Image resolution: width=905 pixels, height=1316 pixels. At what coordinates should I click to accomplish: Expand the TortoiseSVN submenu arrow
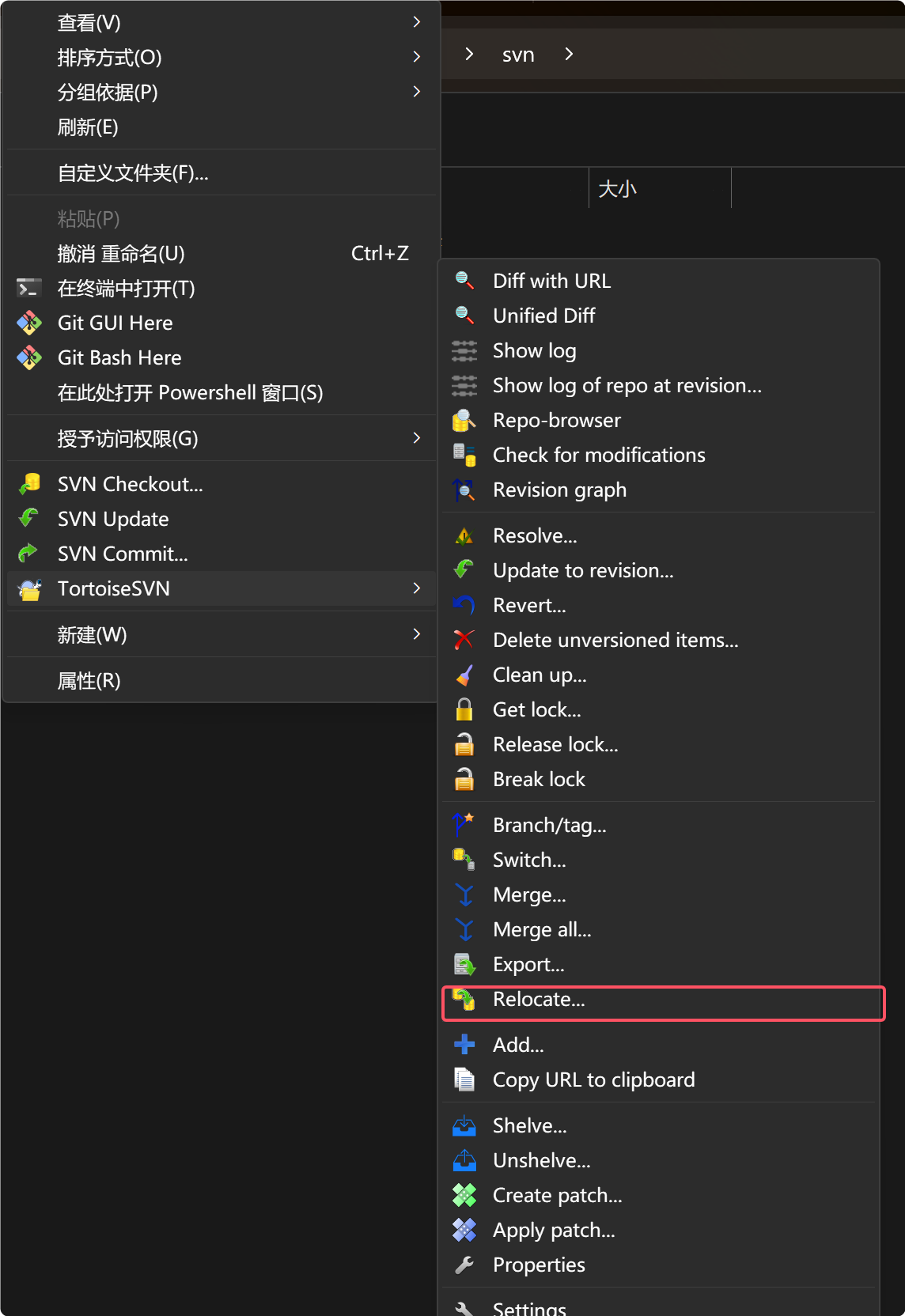[417, 588]
